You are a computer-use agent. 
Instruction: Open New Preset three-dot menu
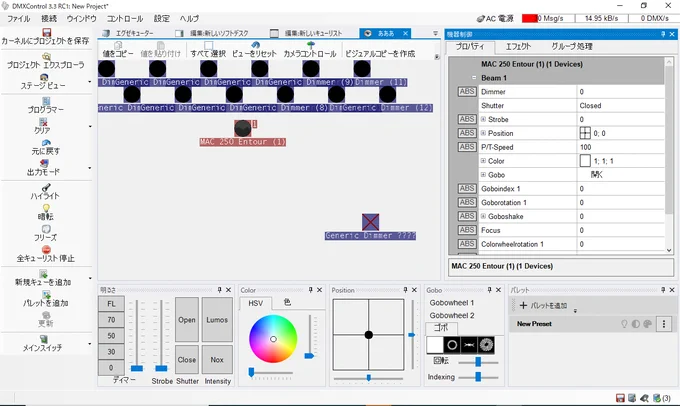(664, 324)
